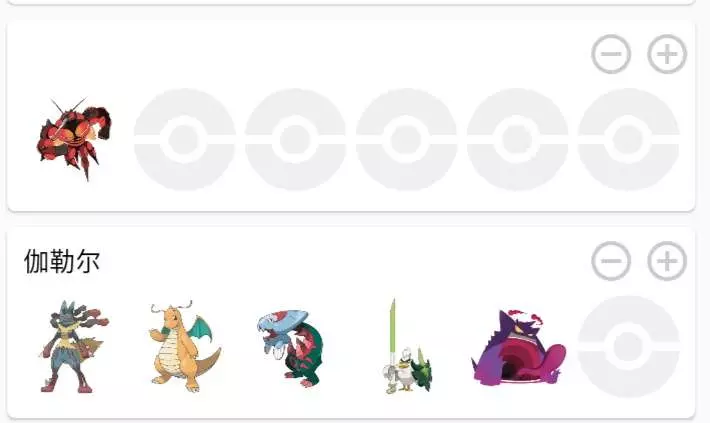Select the first empty Poké Ball slot next to Buzzwole
The width and height of the screenshot is (710, 423).
pos(184,139)
